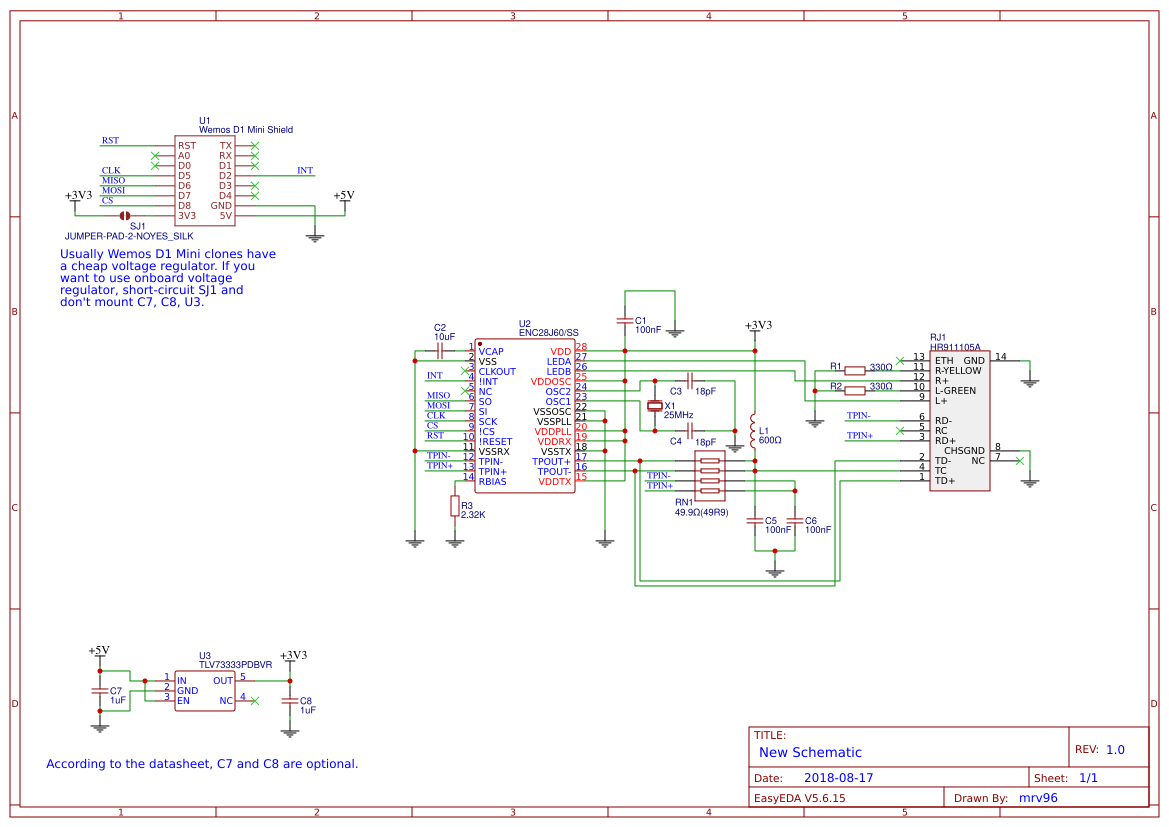Image resolution: width=1169 pixels, height=827 pixels.
Task: Select the VDDOSC pin label on U2
Action: point(551,382)
